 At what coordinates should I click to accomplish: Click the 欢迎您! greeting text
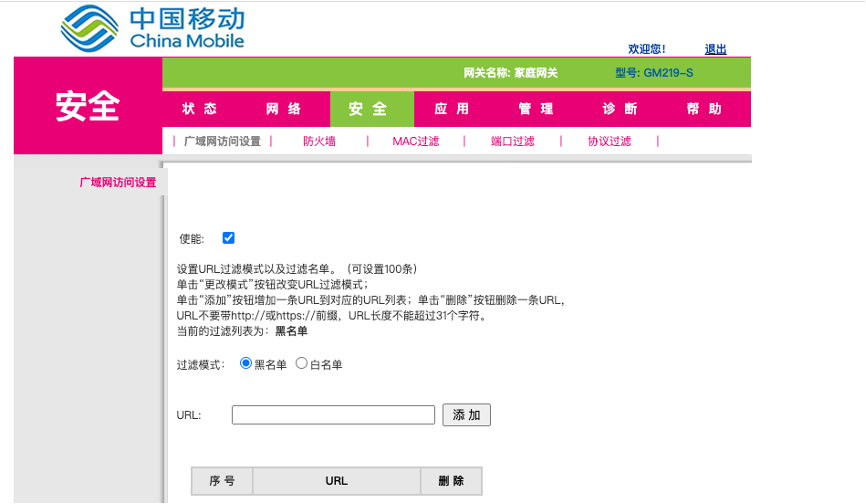(x=646, y=49)
